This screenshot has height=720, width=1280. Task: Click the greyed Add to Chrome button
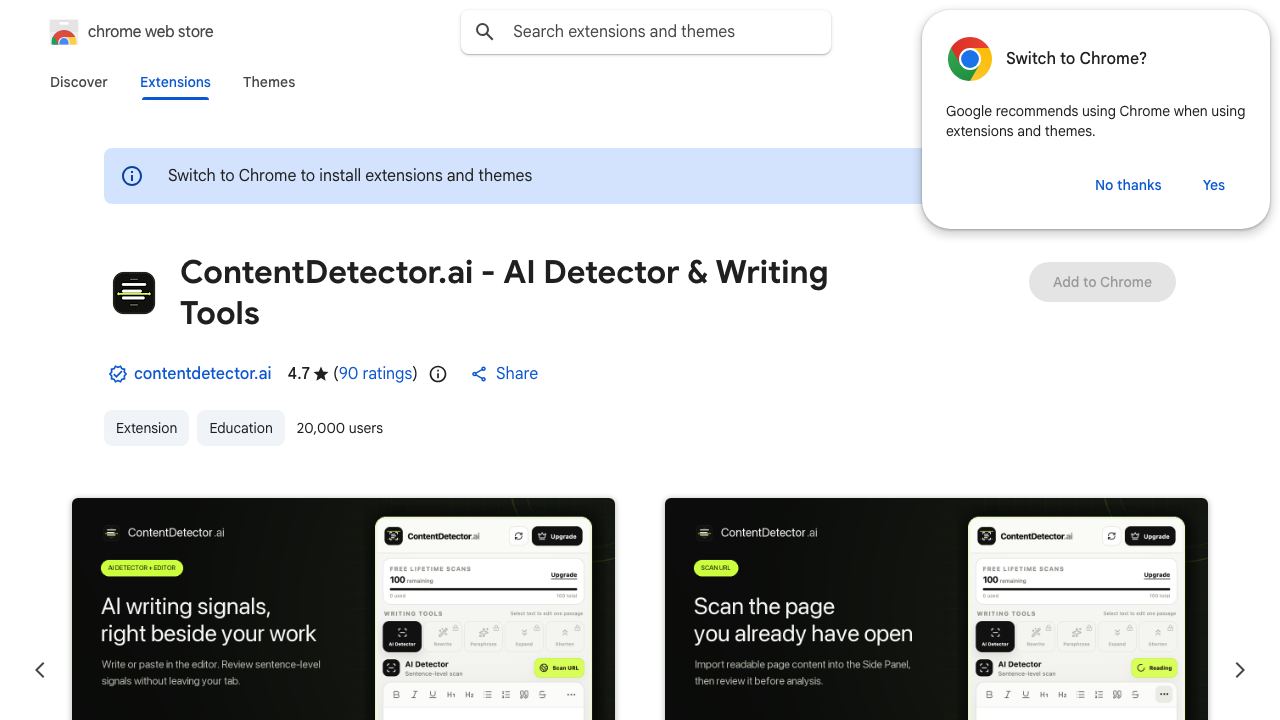(1102, 282)
